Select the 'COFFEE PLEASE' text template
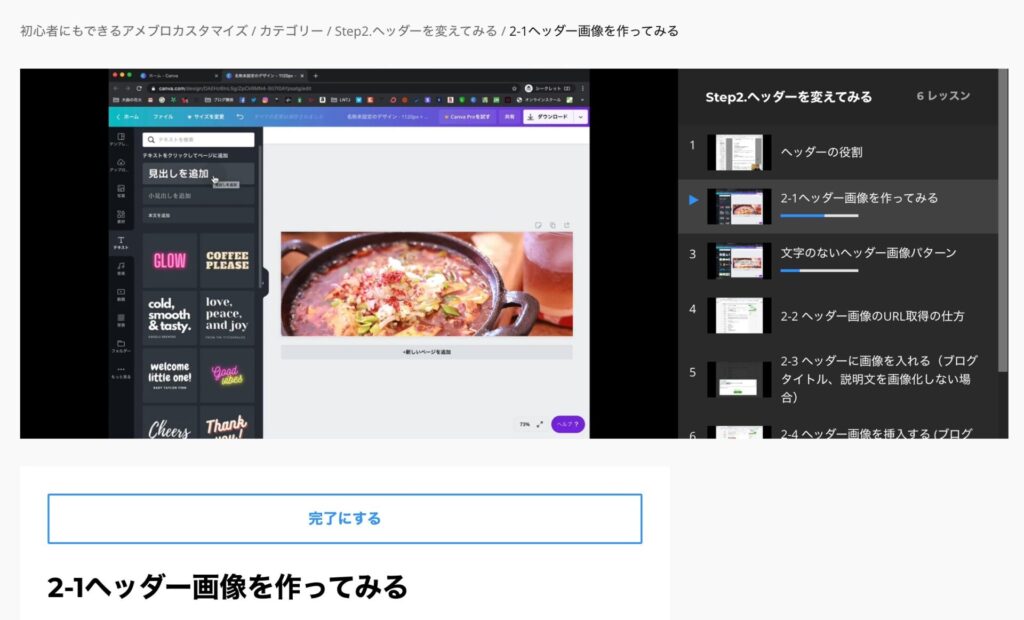Image resolution: width=1024 pixels, height=620 pixels. click(227, 261)
